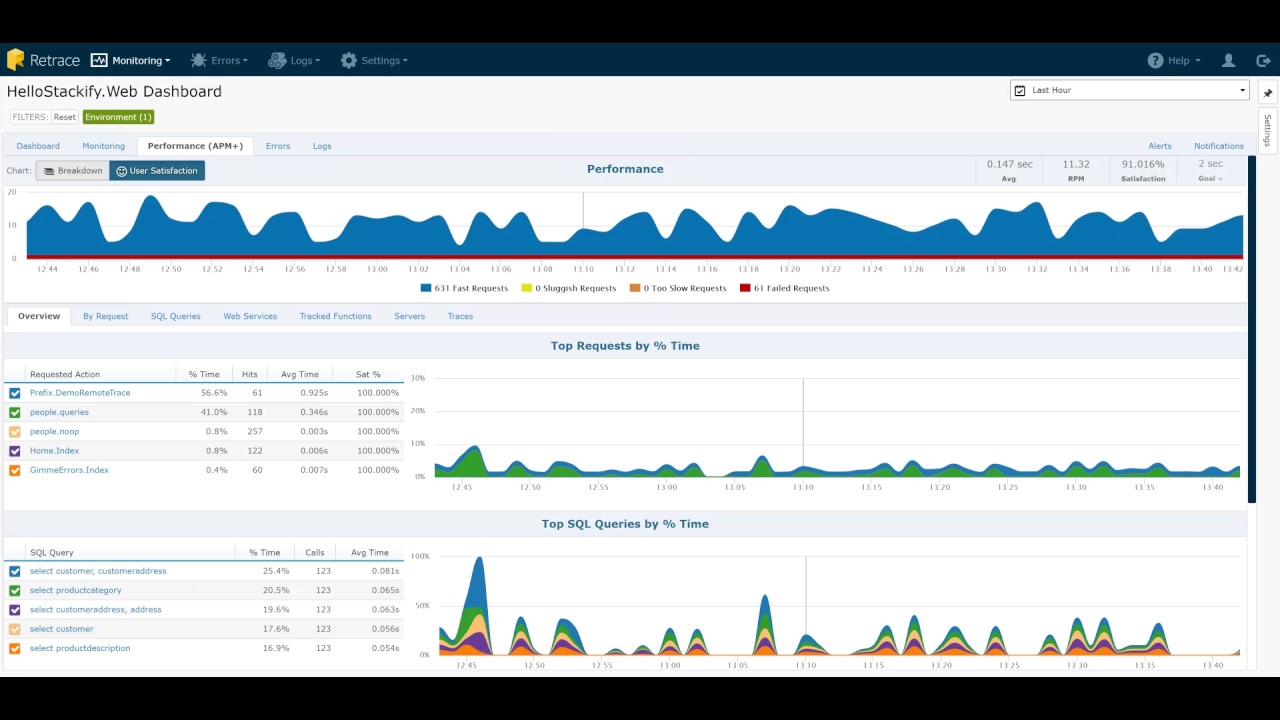Image resolution: width=1280 pixels, height=720 pixels.
Task: Select the Performance (APM+) tab
Action: click(x=195, y=146)
